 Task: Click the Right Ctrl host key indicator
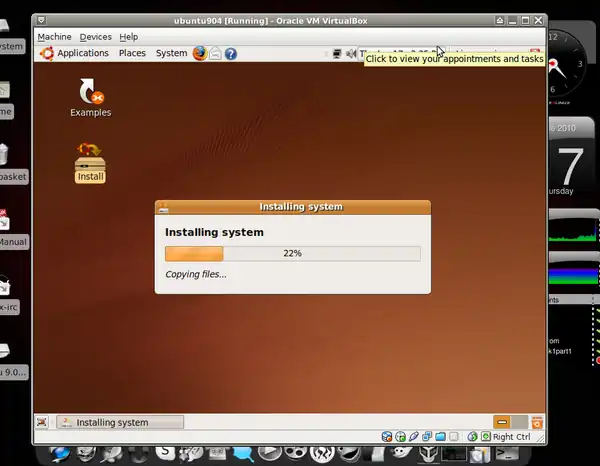[x=510, y=437]
